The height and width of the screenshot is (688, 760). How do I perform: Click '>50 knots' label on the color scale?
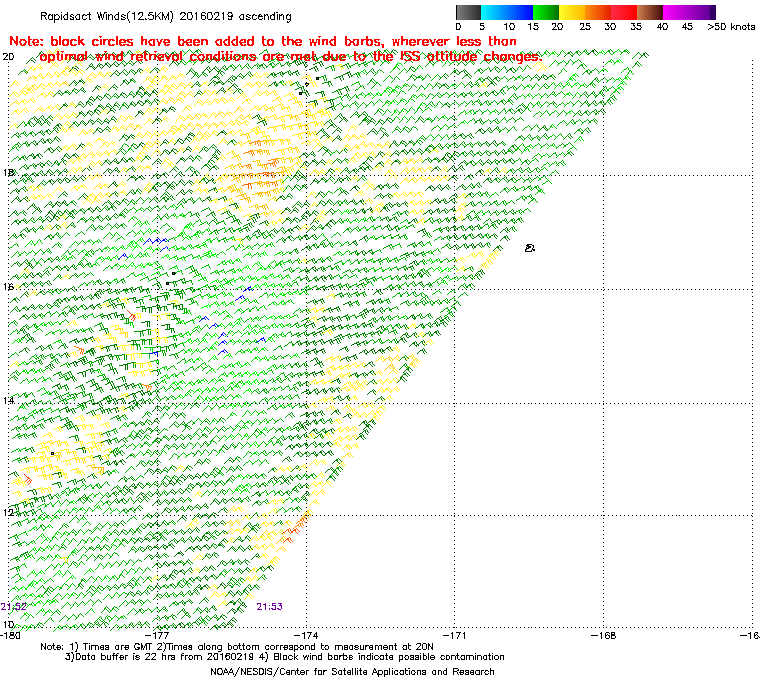[731, 27]
